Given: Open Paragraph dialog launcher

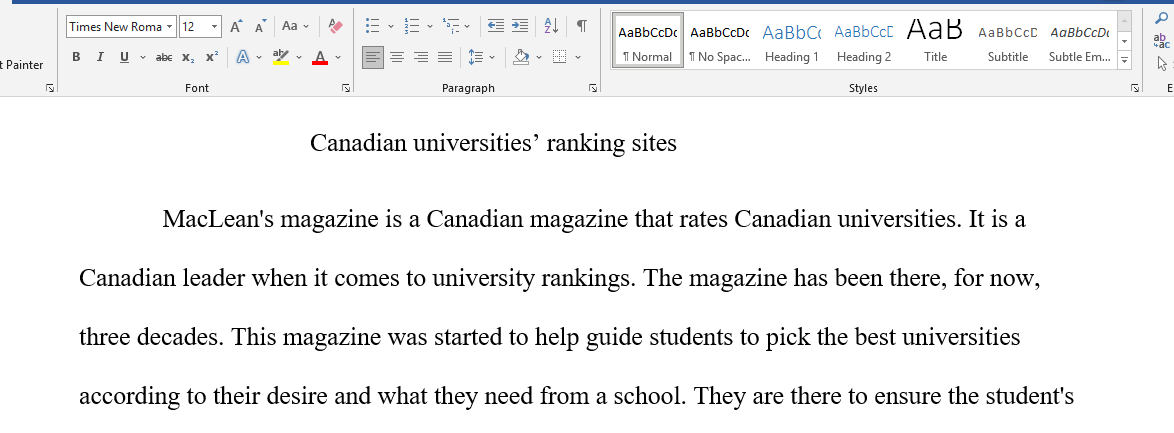Looking at the screenshot, I should click(593, 88).
